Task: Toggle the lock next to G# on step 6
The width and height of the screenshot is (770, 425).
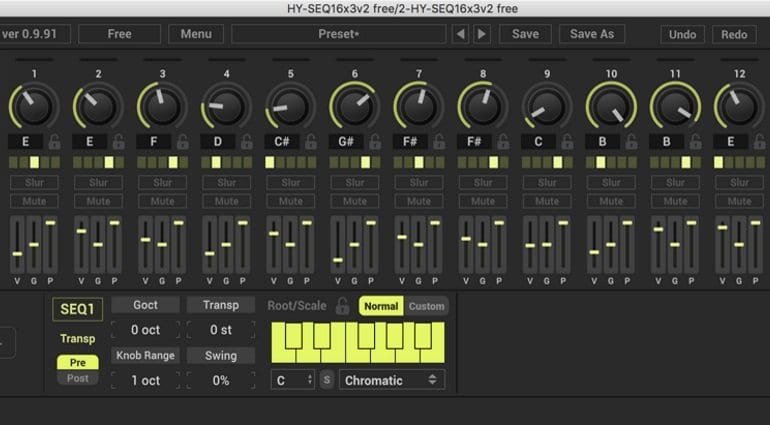Action: pos(375,142)
